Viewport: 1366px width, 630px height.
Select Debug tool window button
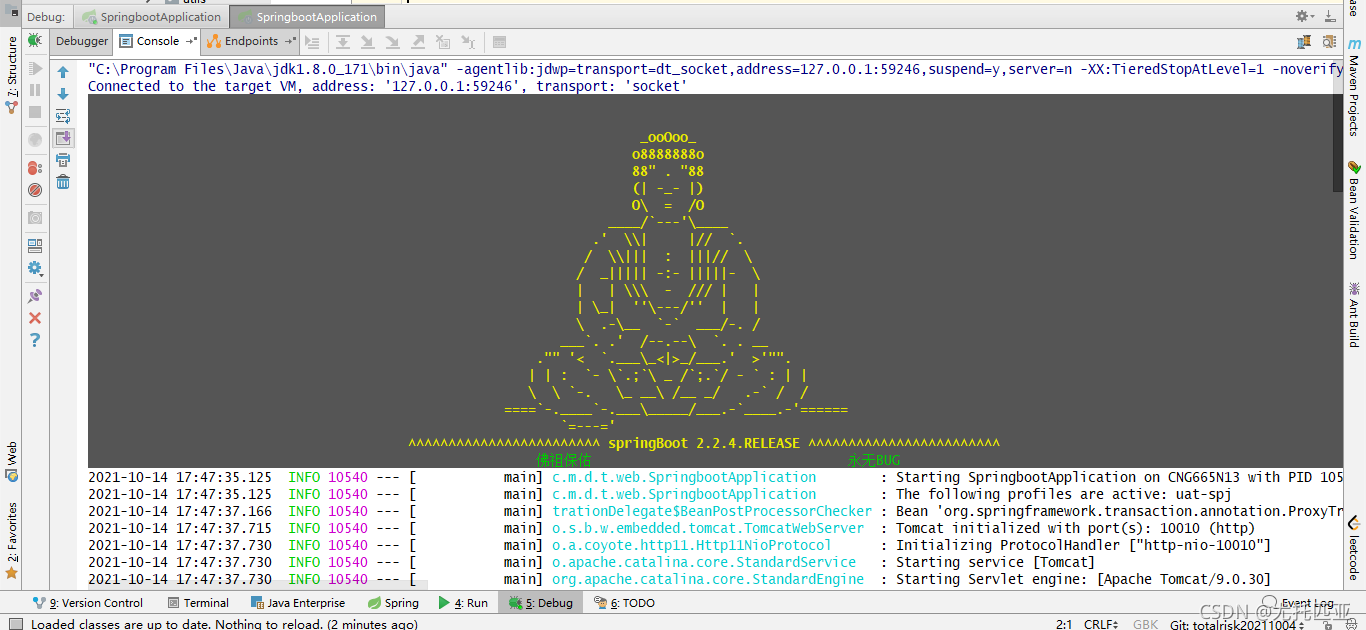[541, 603]
